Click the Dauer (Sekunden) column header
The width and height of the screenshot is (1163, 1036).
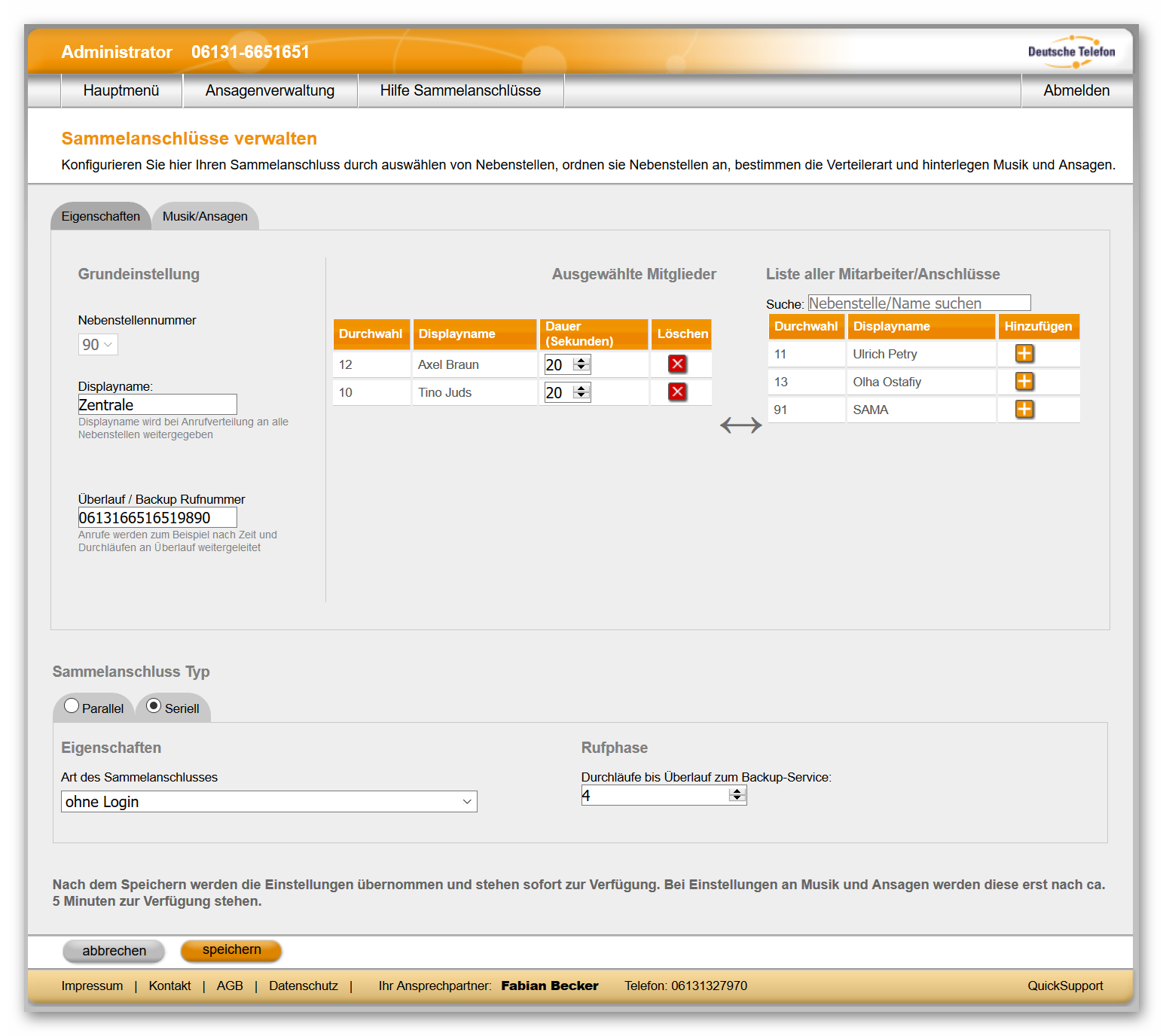(x=594, y=334)
